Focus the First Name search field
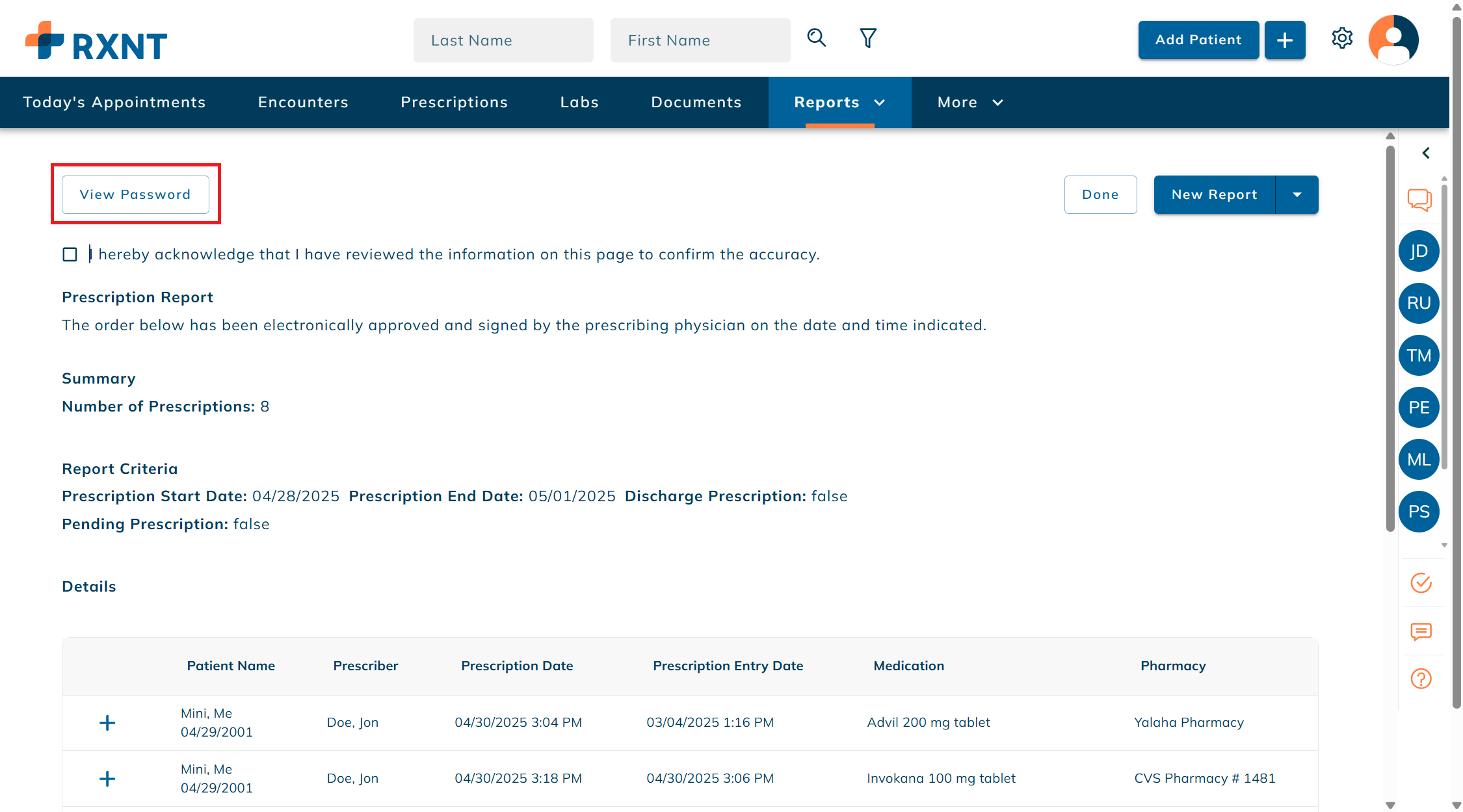The image size is (1463, 812). (x=700, y=40)
